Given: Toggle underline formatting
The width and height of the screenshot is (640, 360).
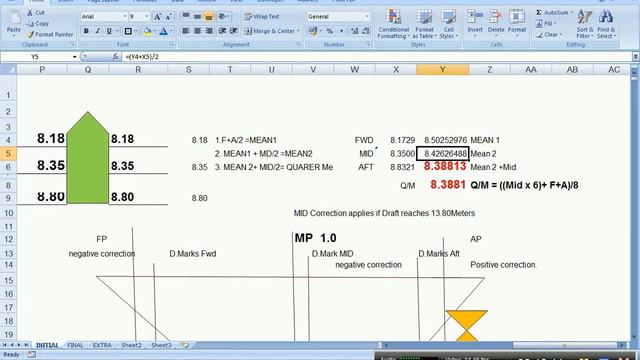Looking at the screenshot, I should point(109,31).
